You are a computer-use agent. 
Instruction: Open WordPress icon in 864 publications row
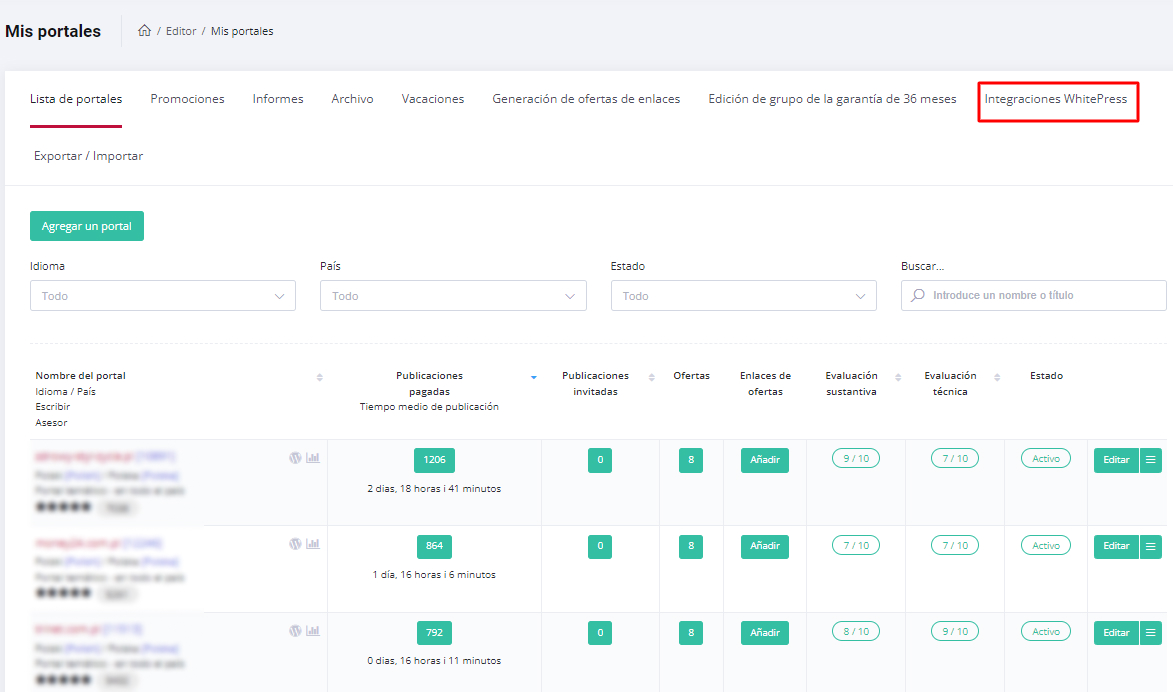point(295,544)
